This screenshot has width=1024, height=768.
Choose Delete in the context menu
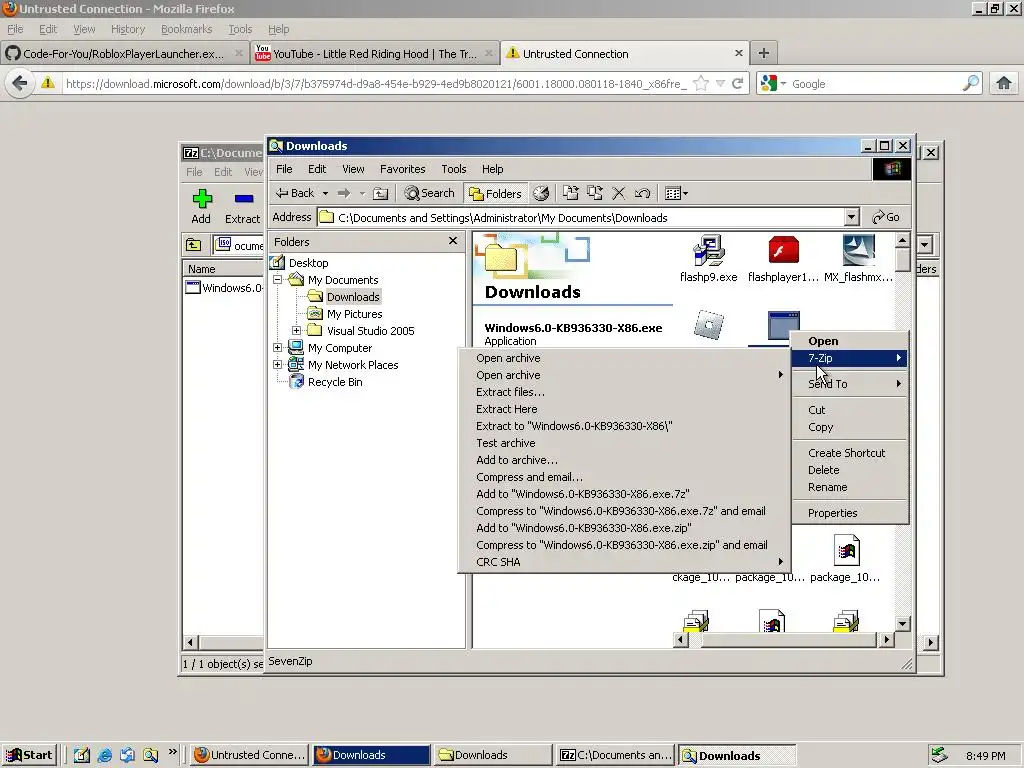(850, 470)
